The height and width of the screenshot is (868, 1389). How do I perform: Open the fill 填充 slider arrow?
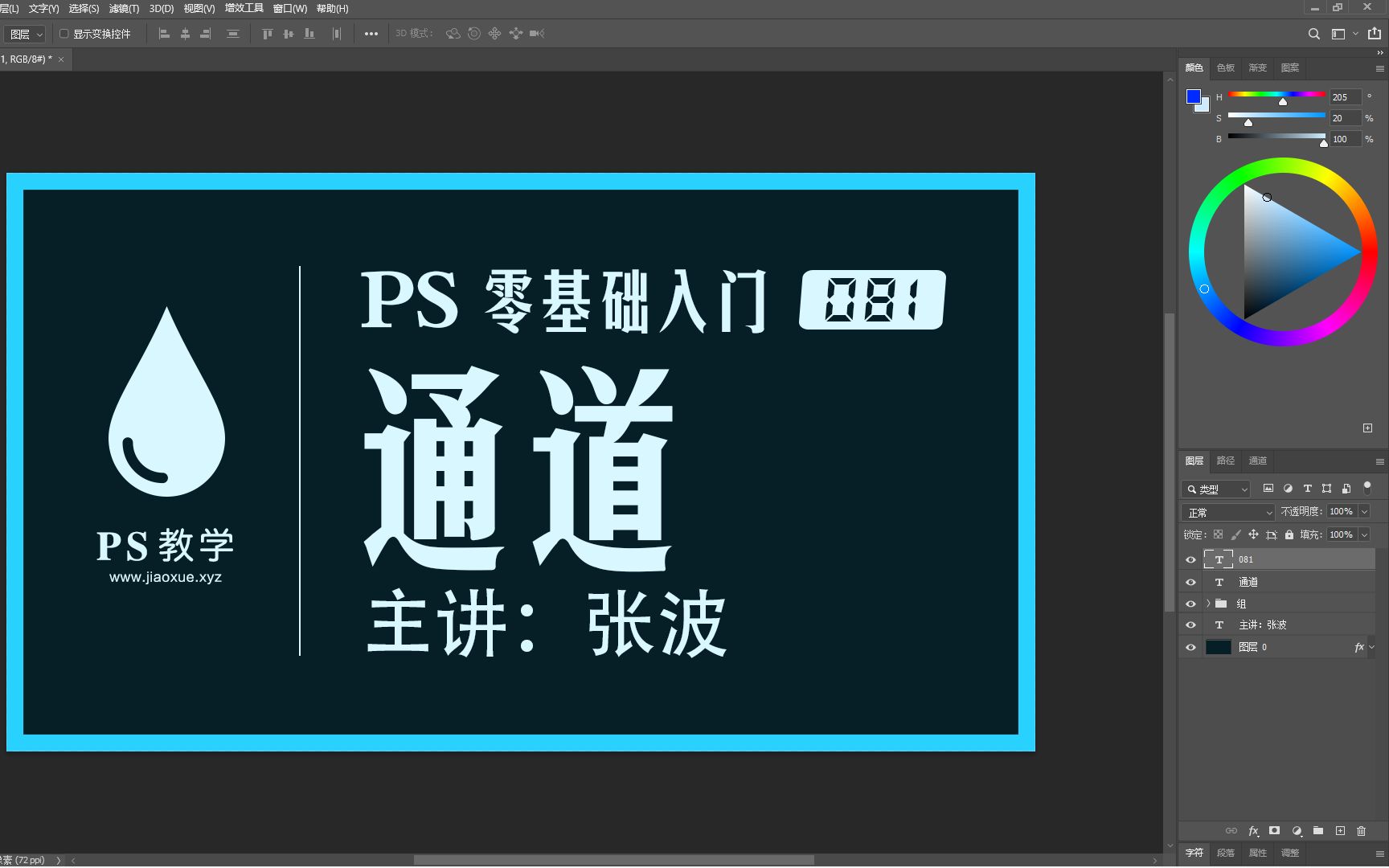pos(1364,535)
